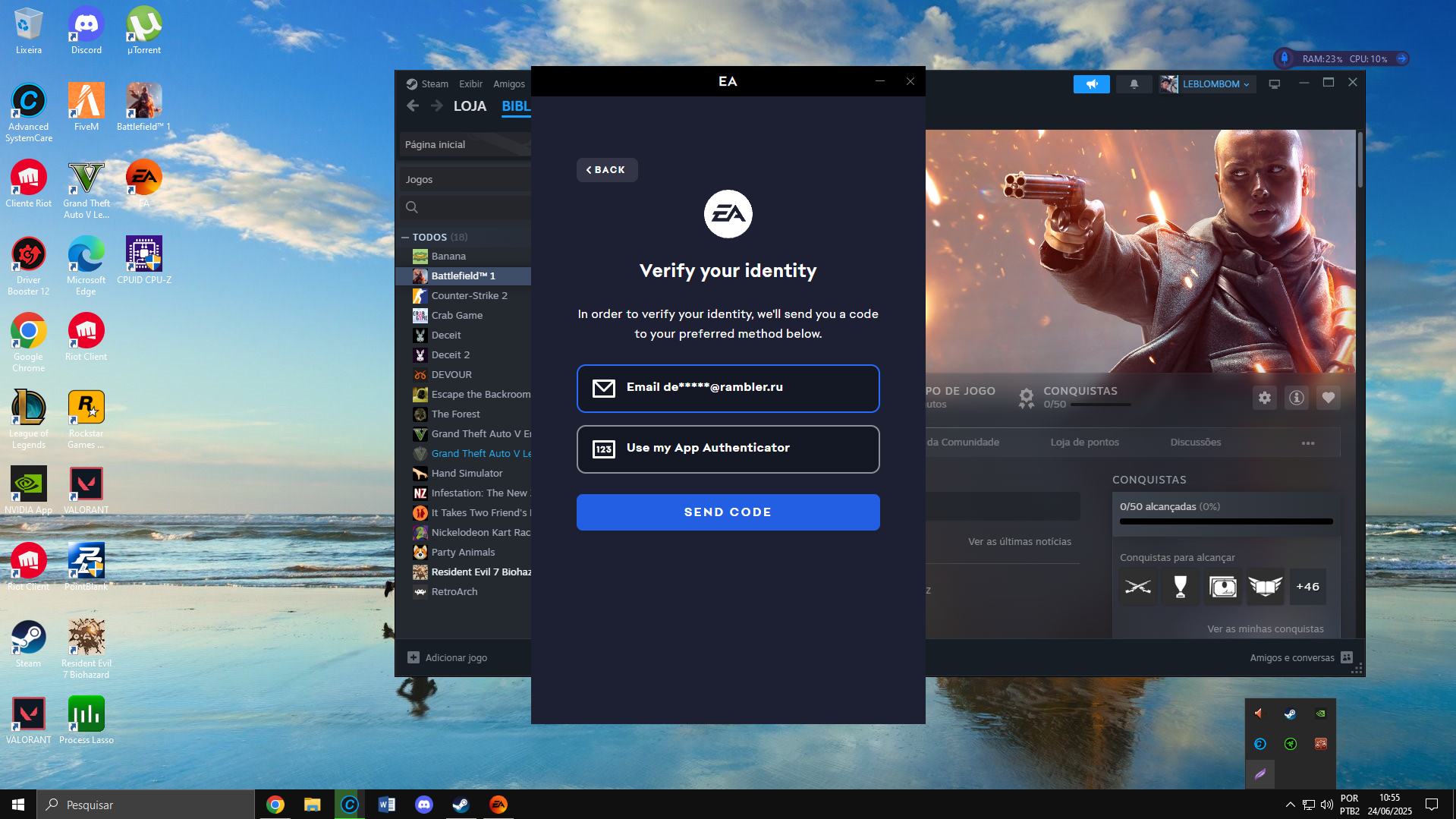Open the Jogos filter dropdown
Image resolution: width=1456 pixels, height=819 pixels.
(465, 180)
